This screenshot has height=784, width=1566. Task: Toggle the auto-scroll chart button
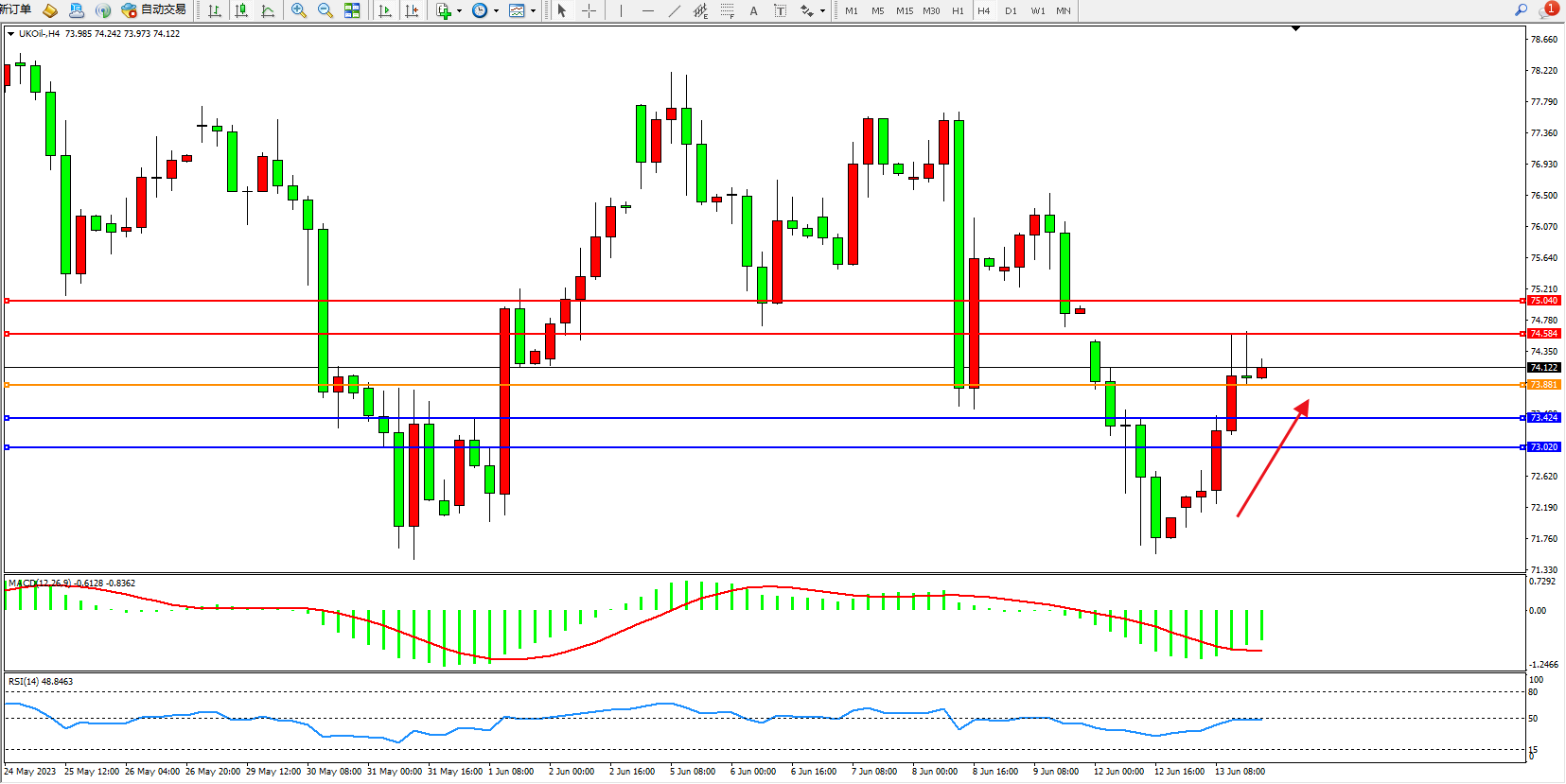[x=385, y=10]
